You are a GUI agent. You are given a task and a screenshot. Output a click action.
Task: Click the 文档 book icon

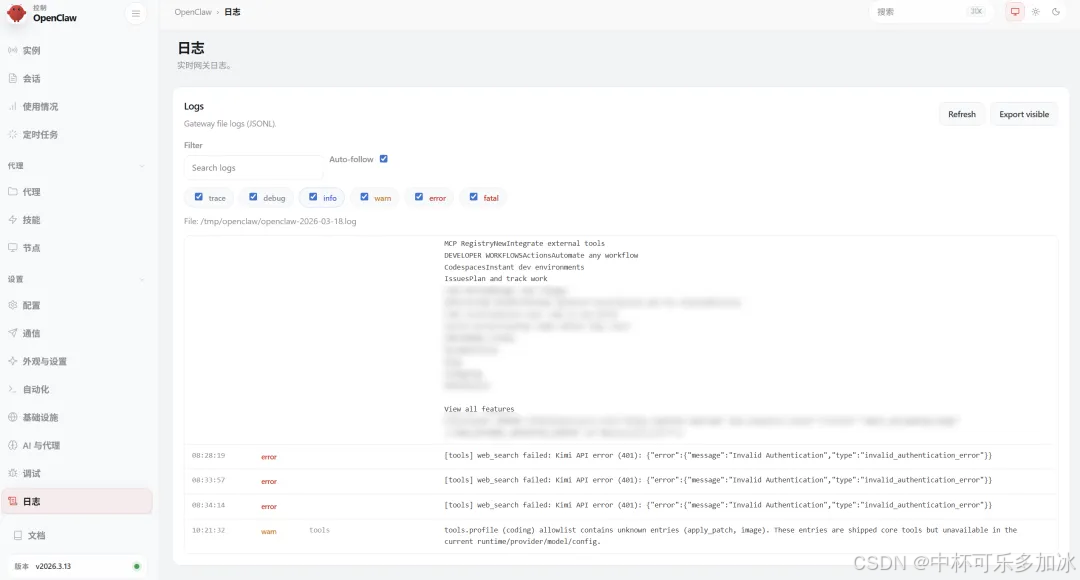[x=18, y=535]
